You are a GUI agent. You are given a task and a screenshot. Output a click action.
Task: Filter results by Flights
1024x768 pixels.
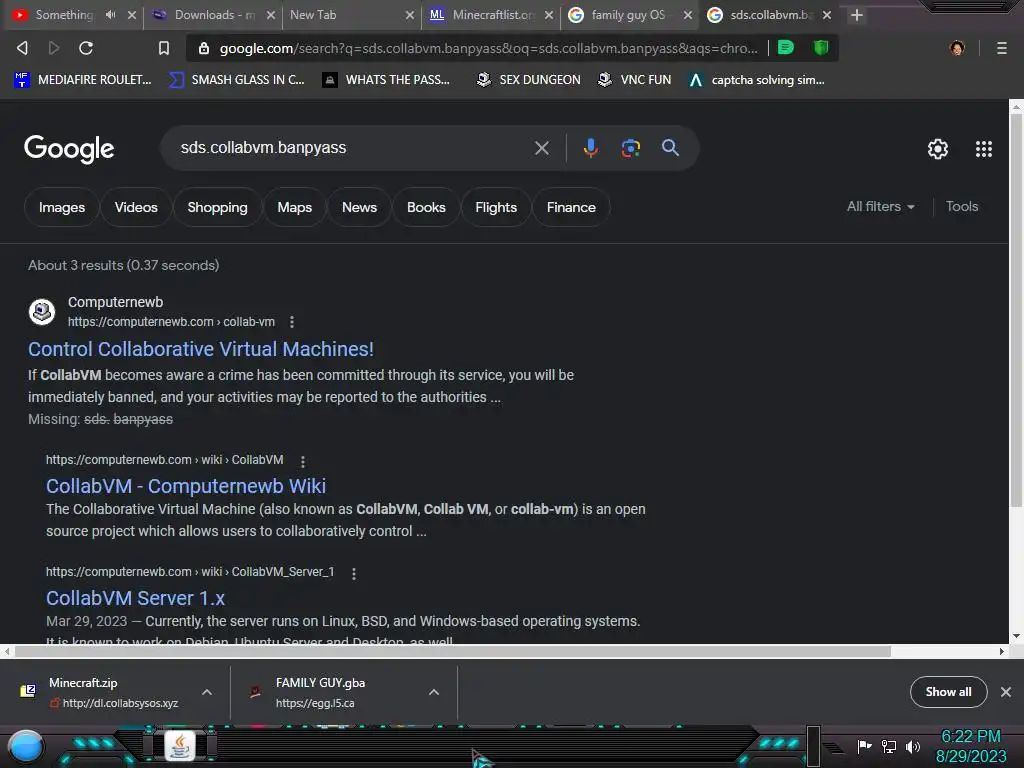496,207
